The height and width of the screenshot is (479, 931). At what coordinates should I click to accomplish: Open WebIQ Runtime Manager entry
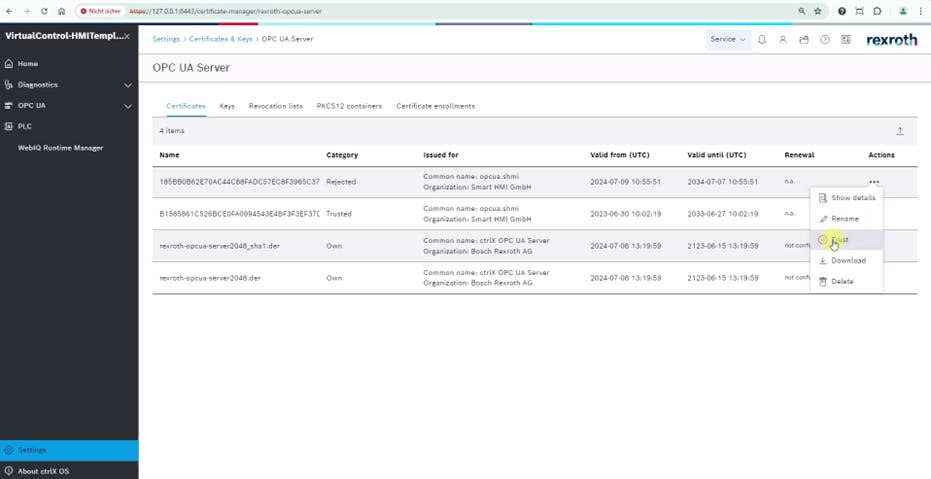(x=60, y=148)
